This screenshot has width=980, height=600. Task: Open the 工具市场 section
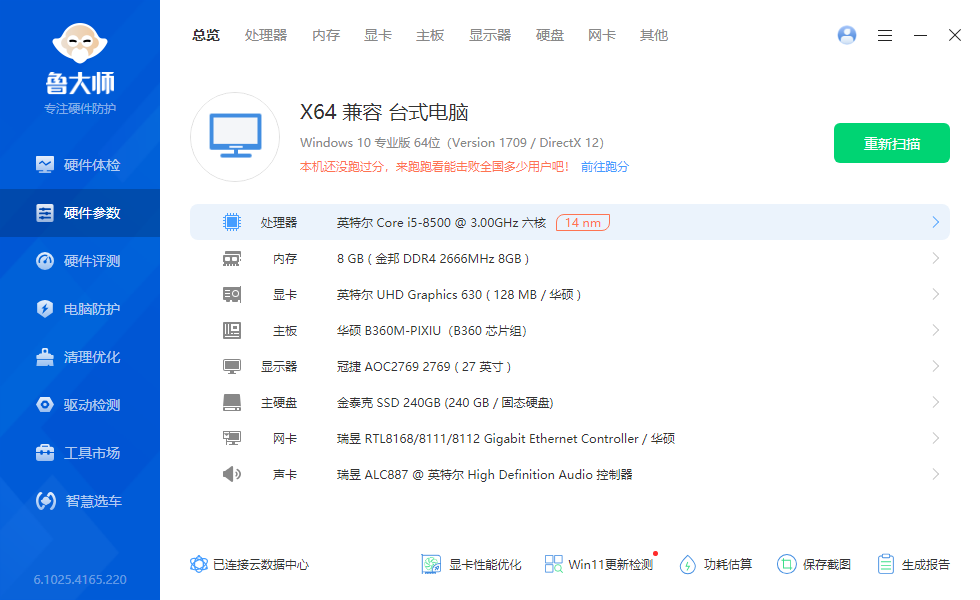tap(80, 452)
